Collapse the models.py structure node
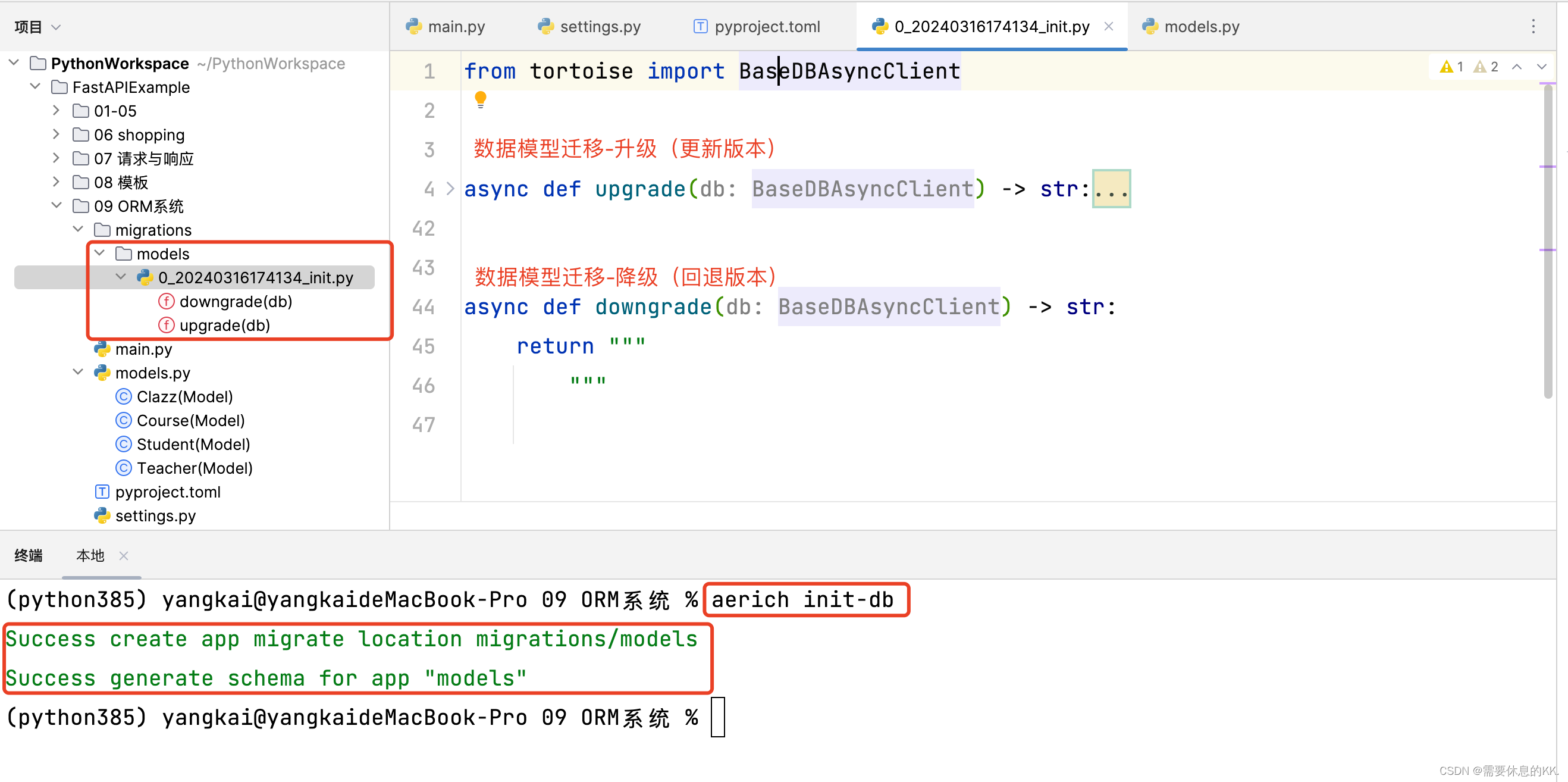Viewport: 1568px width, 782px height. [x=78, y=372]
